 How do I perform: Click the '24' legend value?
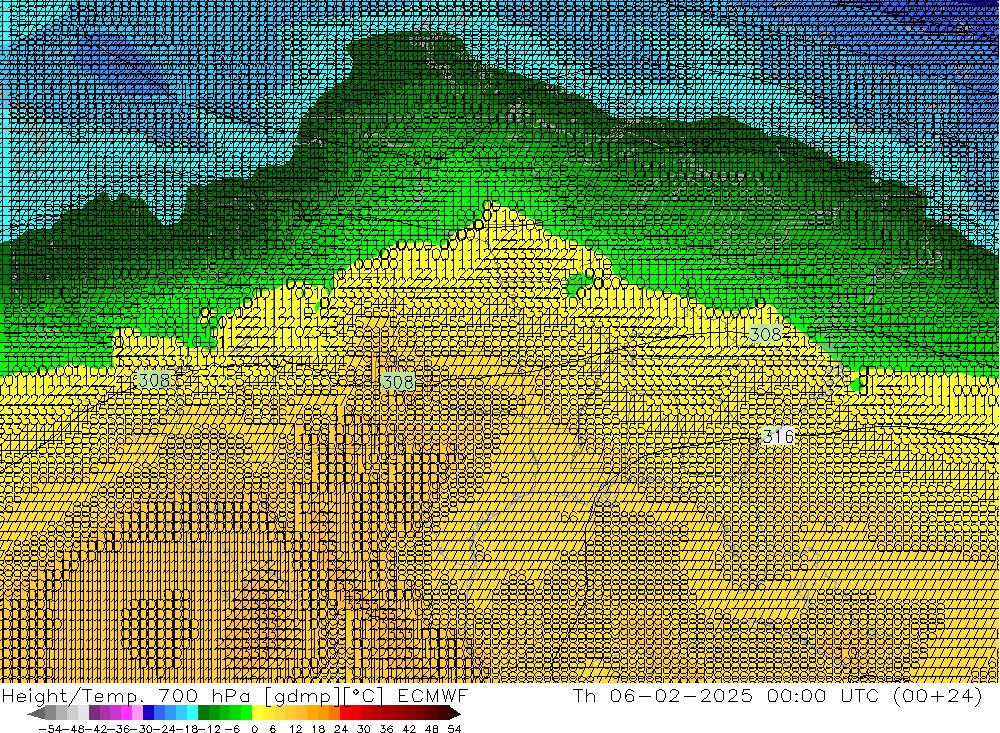[341, 729]
